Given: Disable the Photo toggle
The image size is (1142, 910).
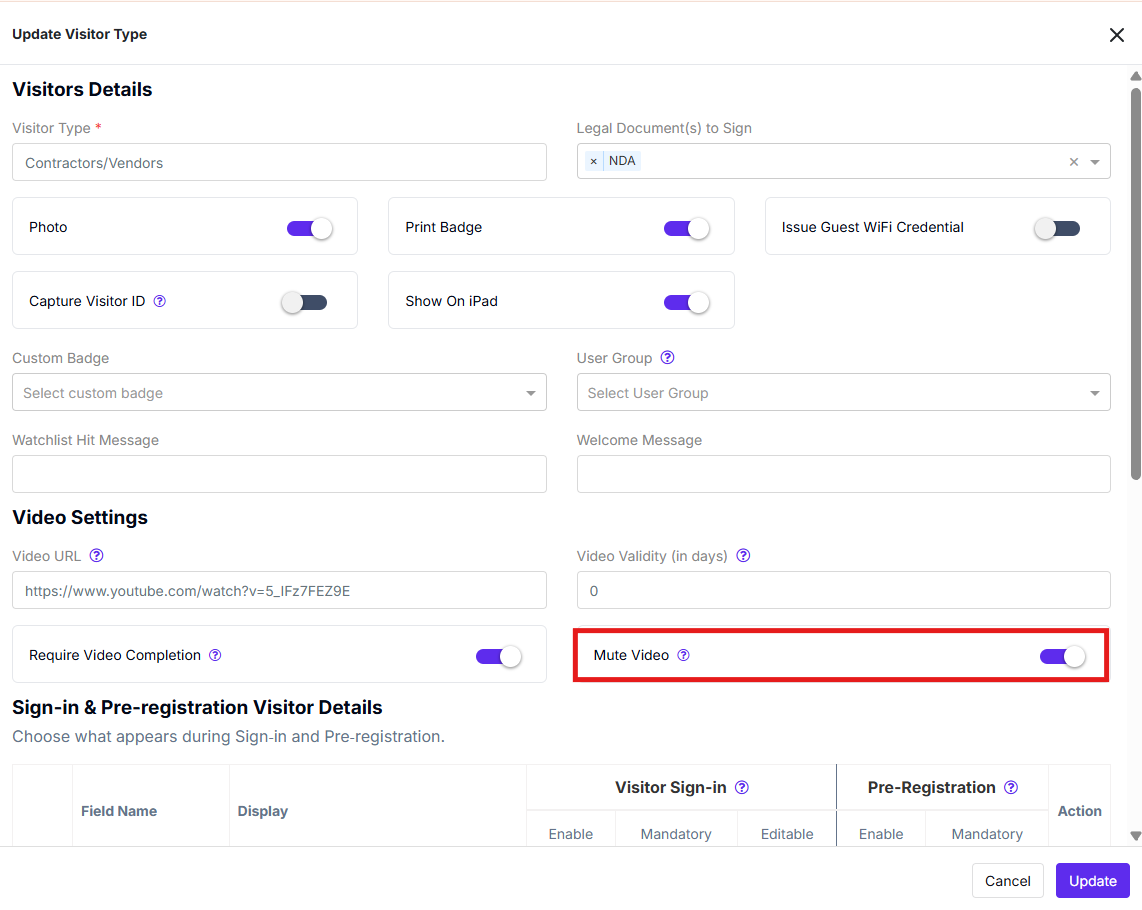Looking at the screenshot, I should [310, 228].
